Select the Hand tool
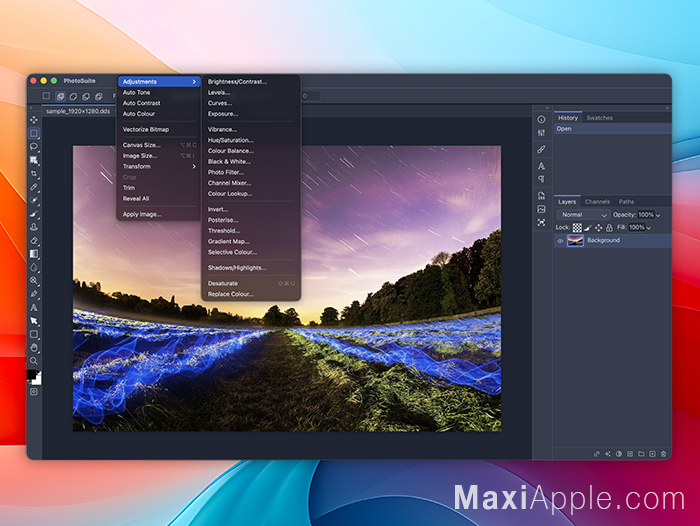The width and height of the screenshot is (700, 526). [x=34, y=348]
